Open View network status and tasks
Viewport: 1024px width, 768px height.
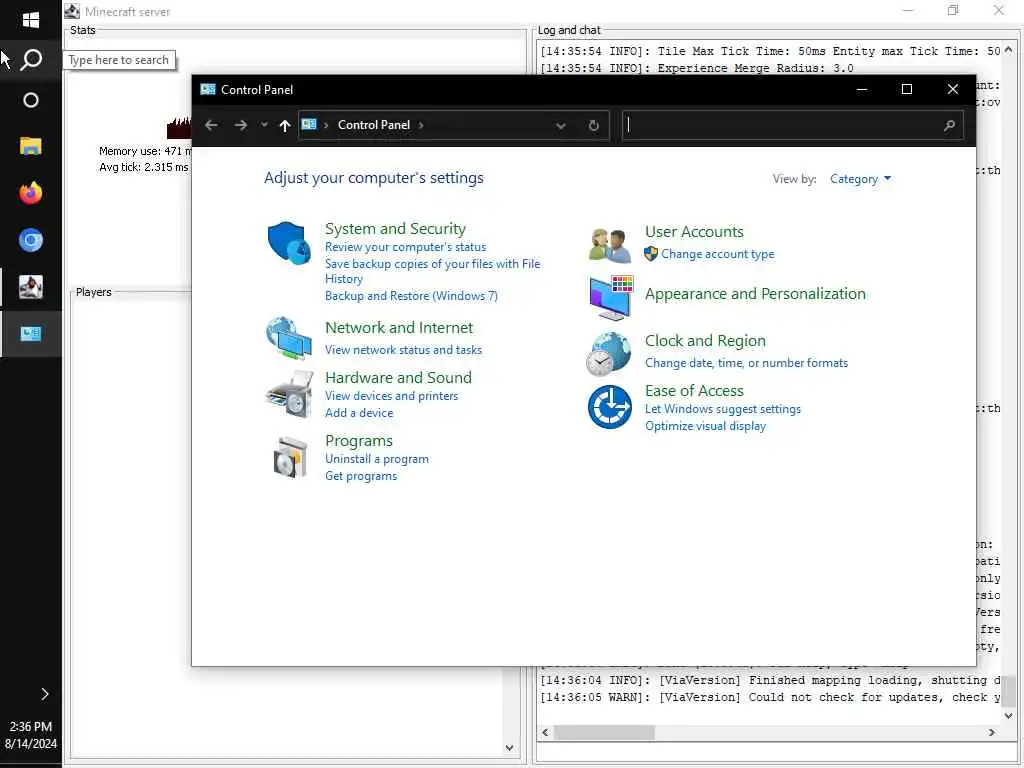[x=404, y=350]
